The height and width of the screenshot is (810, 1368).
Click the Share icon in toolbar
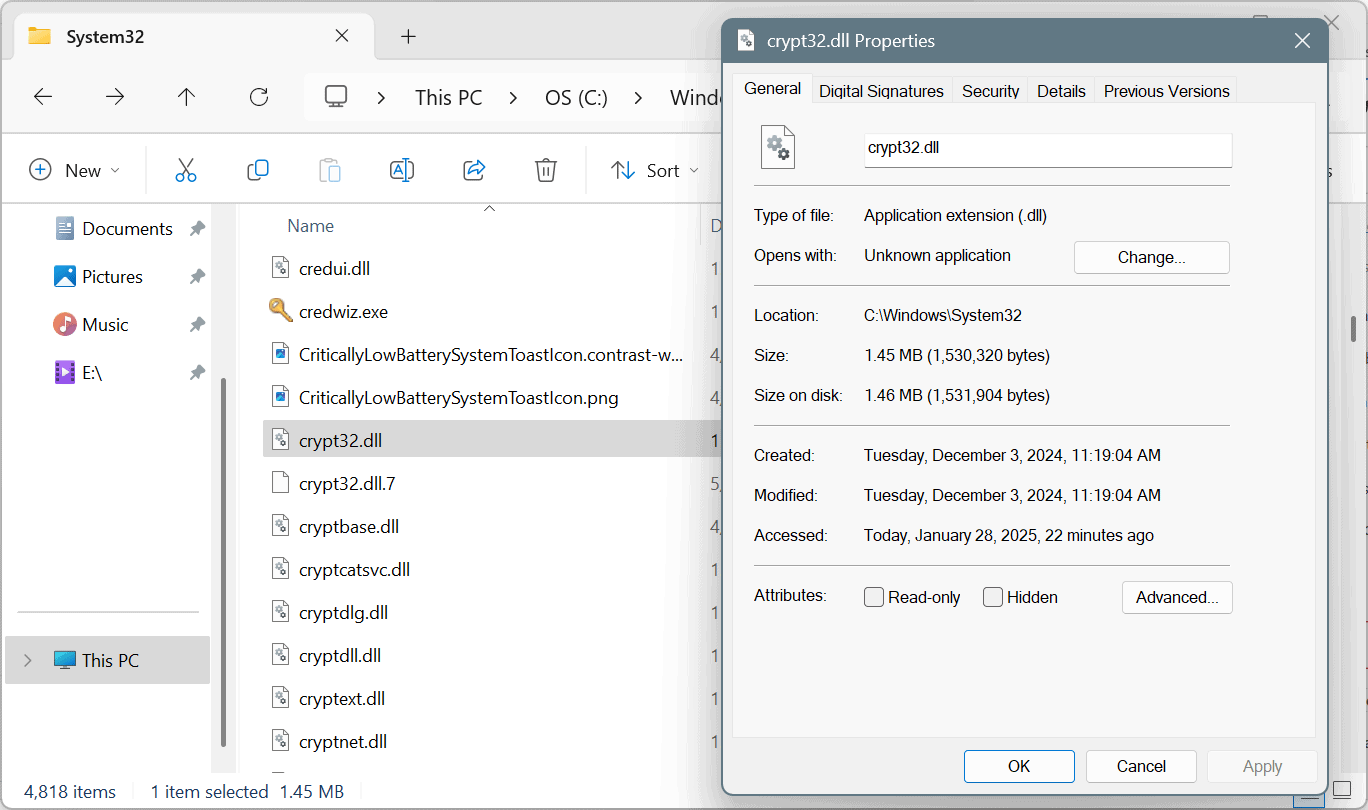click(474, 170)
